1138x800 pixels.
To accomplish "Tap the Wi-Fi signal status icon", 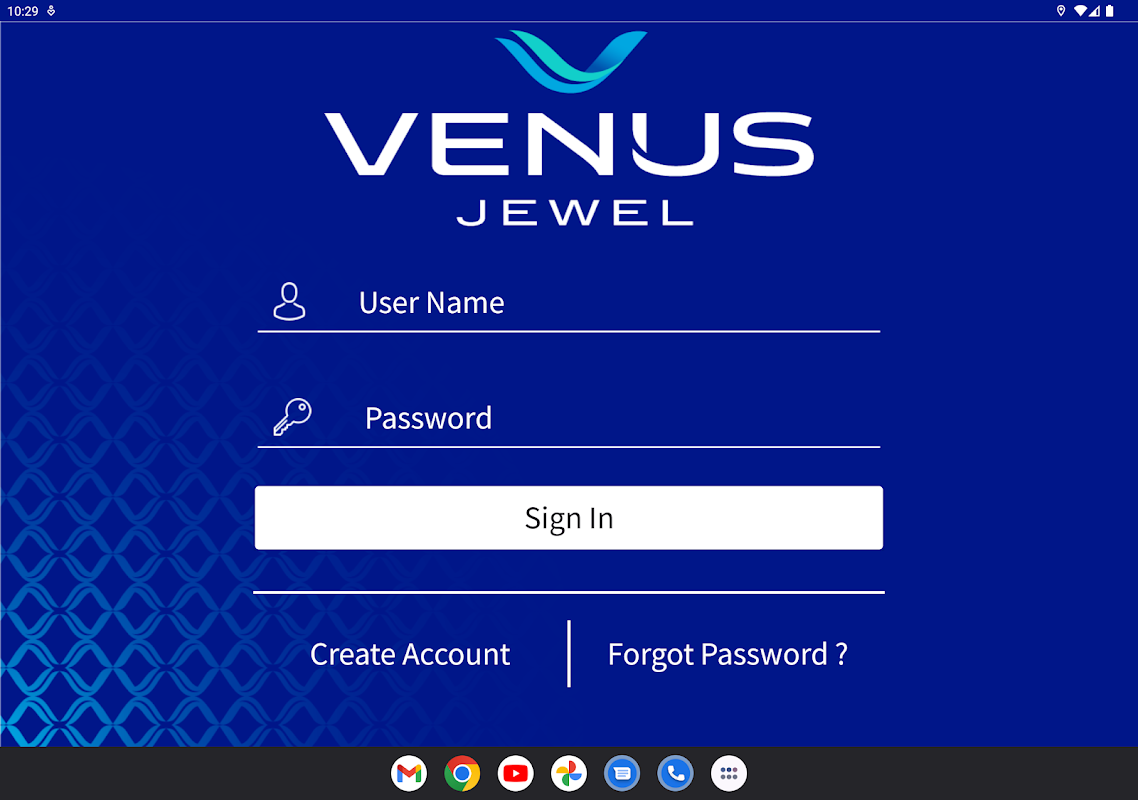I will [x=1080, y=11].
